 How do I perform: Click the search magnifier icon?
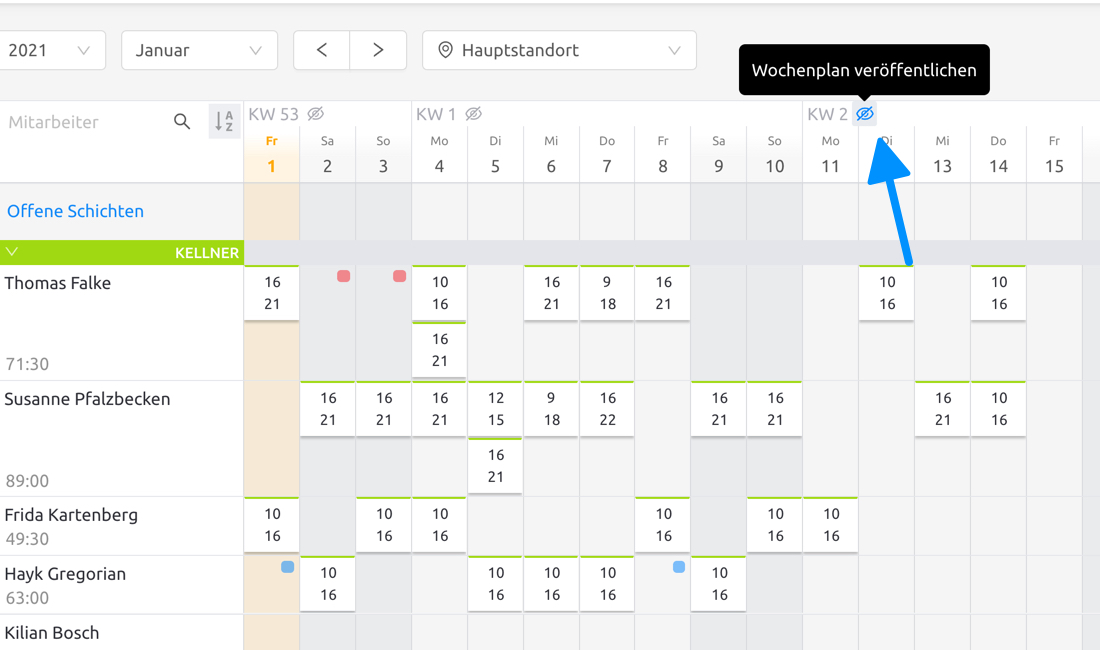182,121
